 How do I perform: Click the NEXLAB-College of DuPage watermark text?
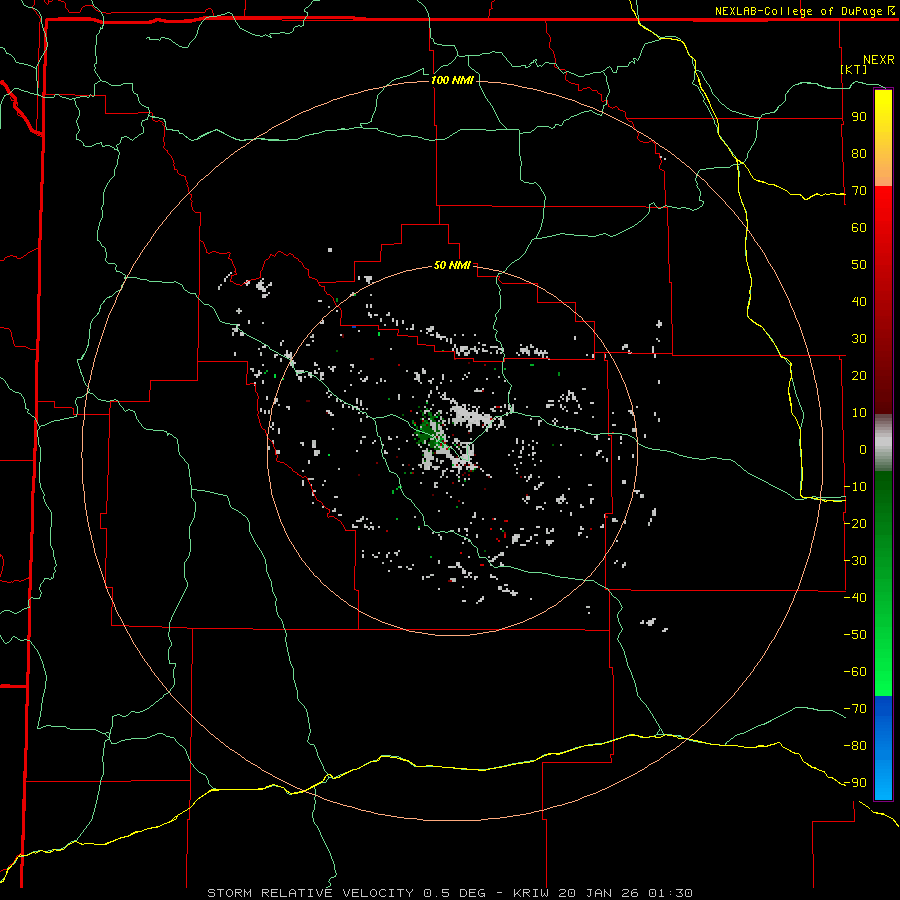pos(804,11)
